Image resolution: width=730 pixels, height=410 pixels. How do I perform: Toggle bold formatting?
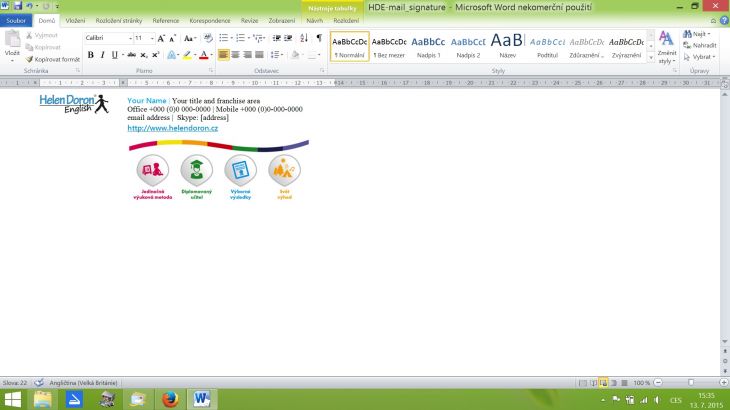pos(91,55)
